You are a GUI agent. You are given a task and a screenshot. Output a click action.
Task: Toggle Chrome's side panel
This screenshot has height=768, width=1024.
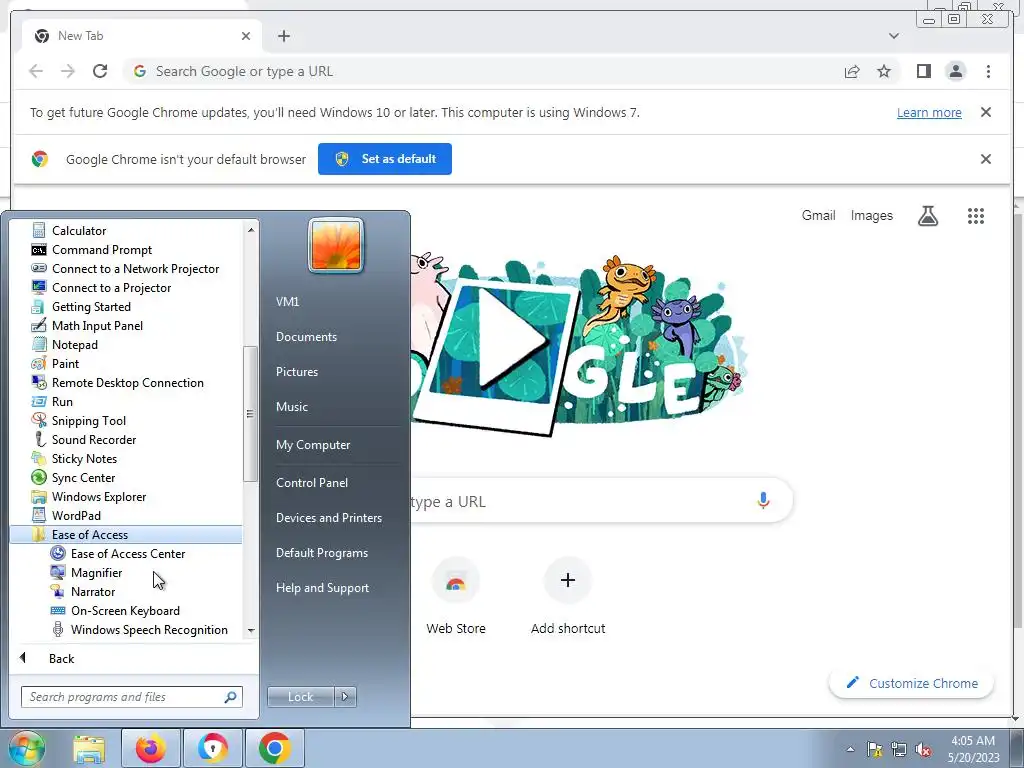tap(923, 71)
